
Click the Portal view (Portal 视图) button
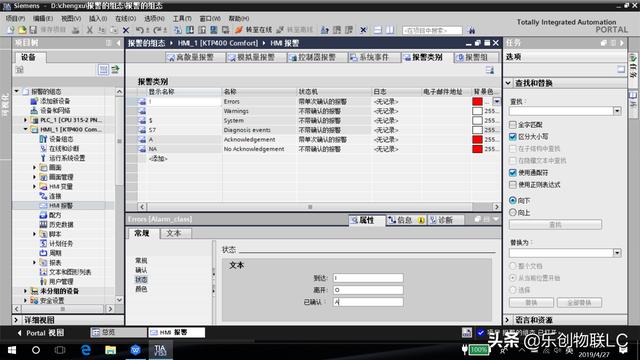40,333
